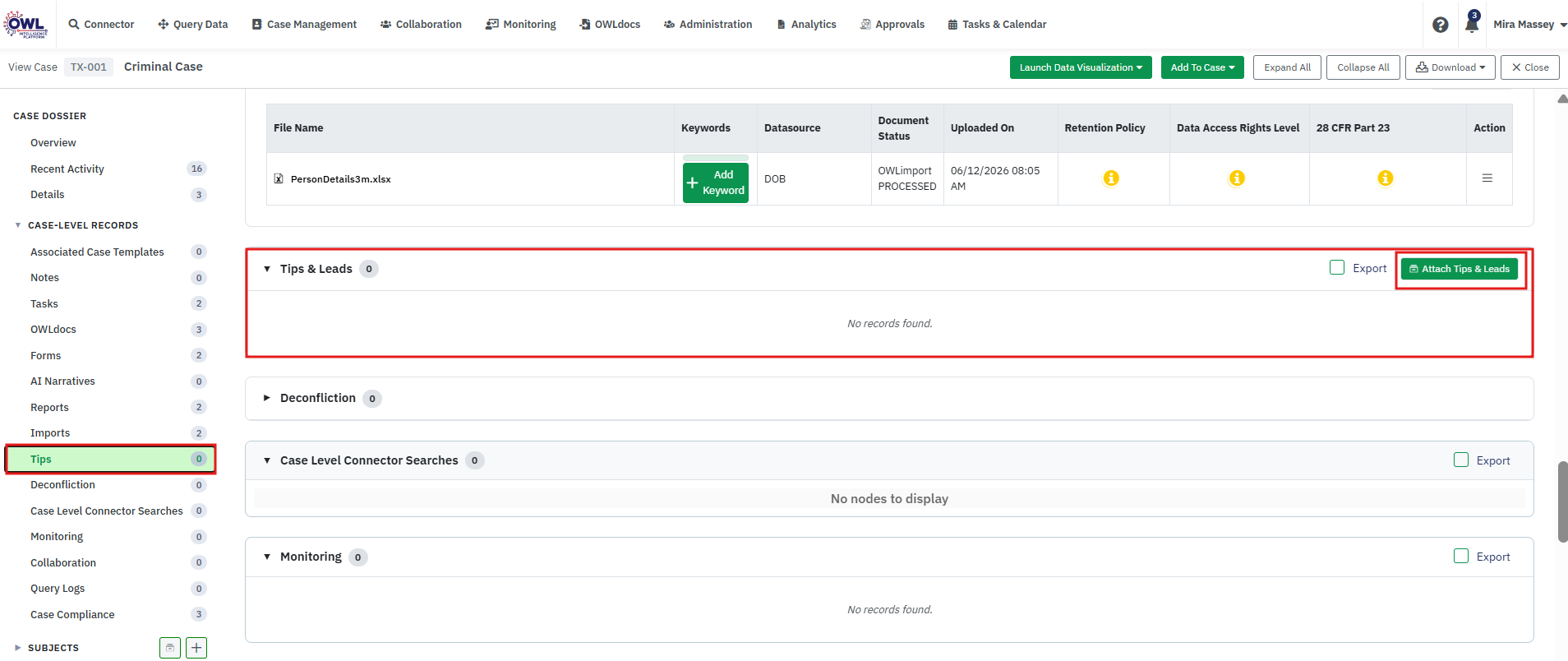Collapse the Tips & Leads section
The height and width of the screenshot is (661, 1568).
point(267,269)
